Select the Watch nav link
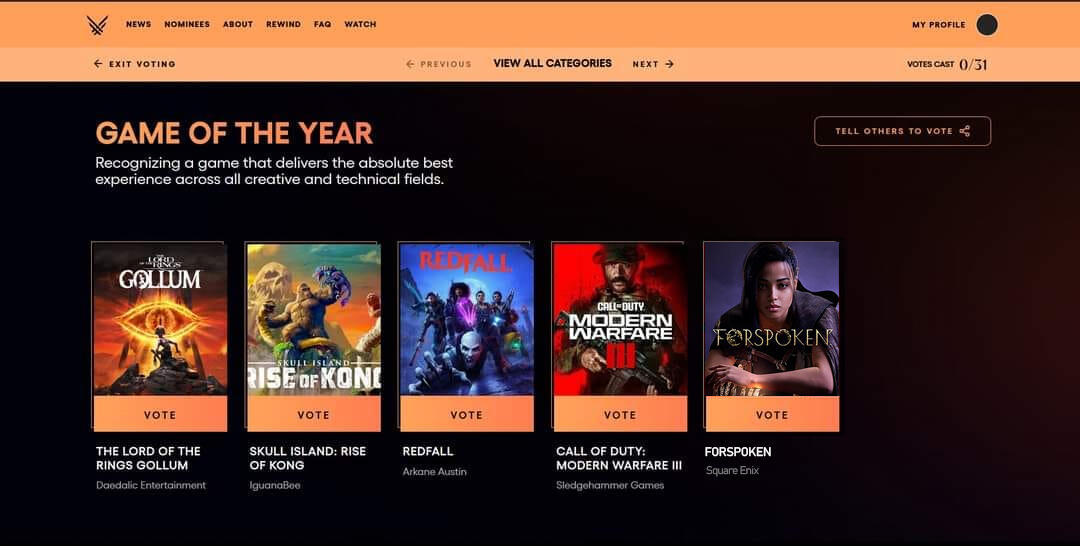This screenshot has width=1080, height=546. click(x=360, y=24)
